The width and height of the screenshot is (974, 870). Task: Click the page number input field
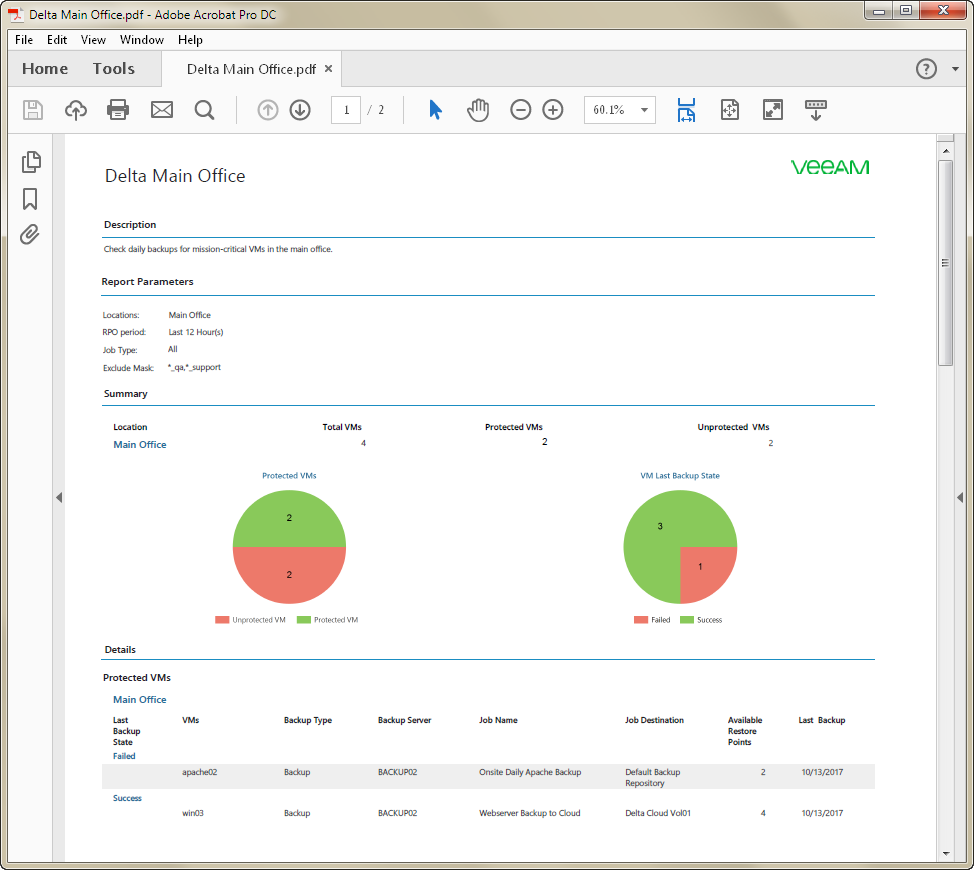(x=346, y=110)
